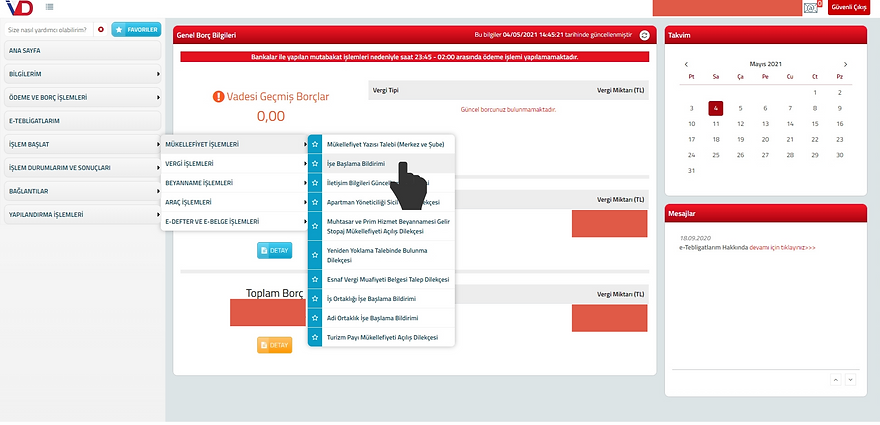
Task: Select Mükellefiyet Yazısı Talebi (Merkez ve Şube)
Action: (x=388, y=144)
